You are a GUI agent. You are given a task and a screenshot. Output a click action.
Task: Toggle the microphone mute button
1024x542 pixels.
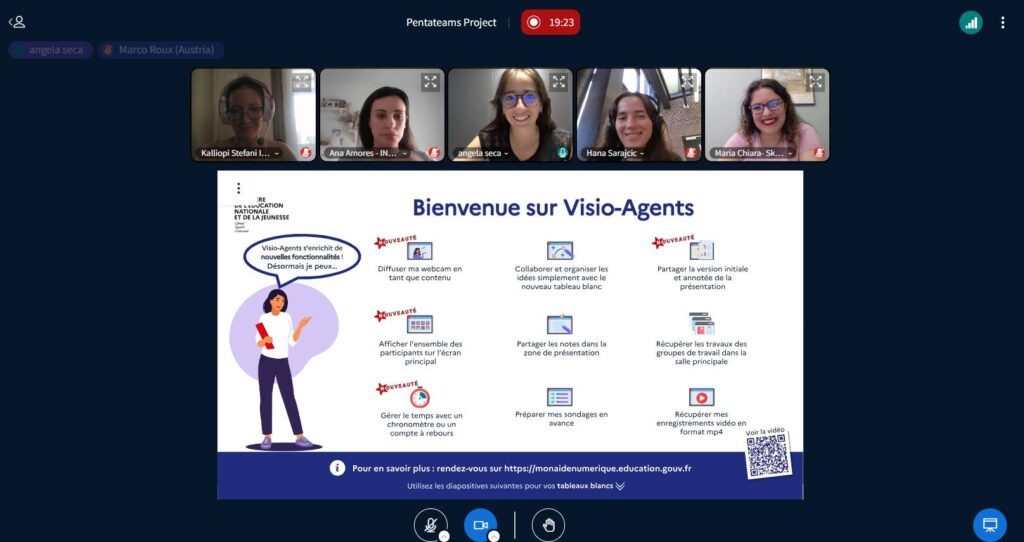[431, 525]
